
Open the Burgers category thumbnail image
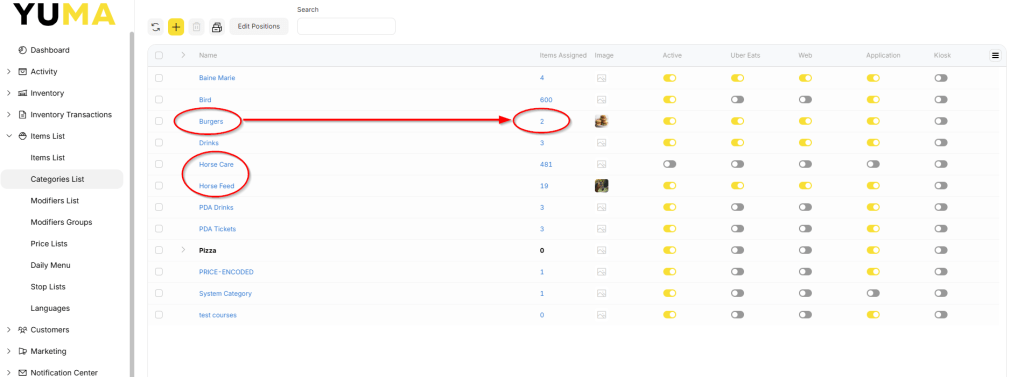(601, 121)
